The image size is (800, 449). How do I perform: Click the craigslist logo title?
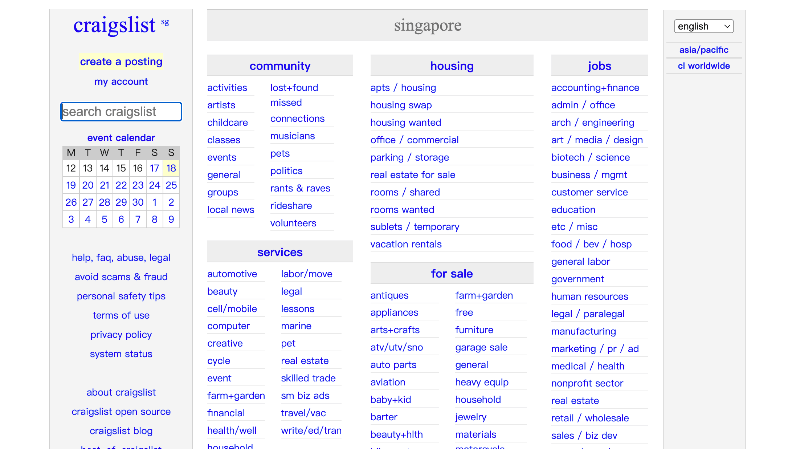click(x=115, y=25)
